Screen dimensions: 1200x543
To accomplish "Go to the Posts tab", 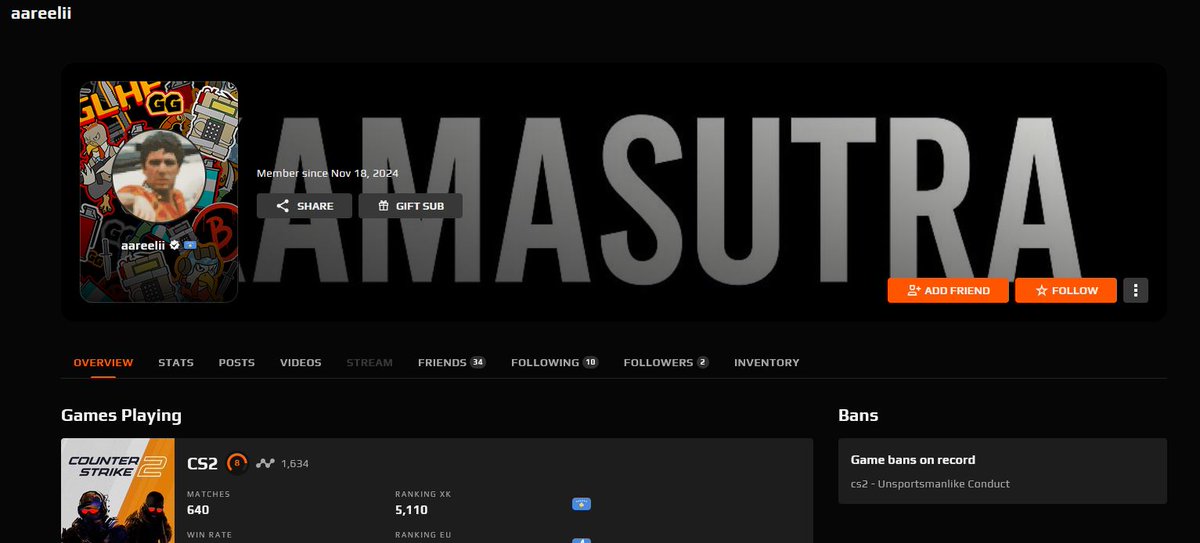I will (237, 362).
